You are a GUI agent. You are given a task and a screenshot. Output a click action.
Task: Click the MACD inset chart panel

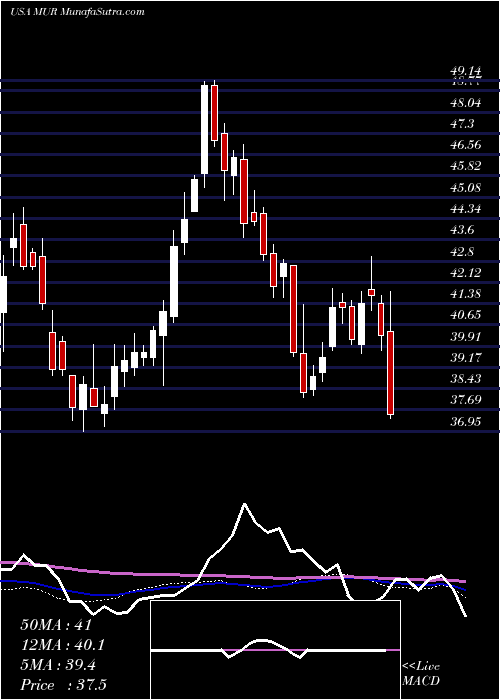pyautogui.click(x=275, y=650)
